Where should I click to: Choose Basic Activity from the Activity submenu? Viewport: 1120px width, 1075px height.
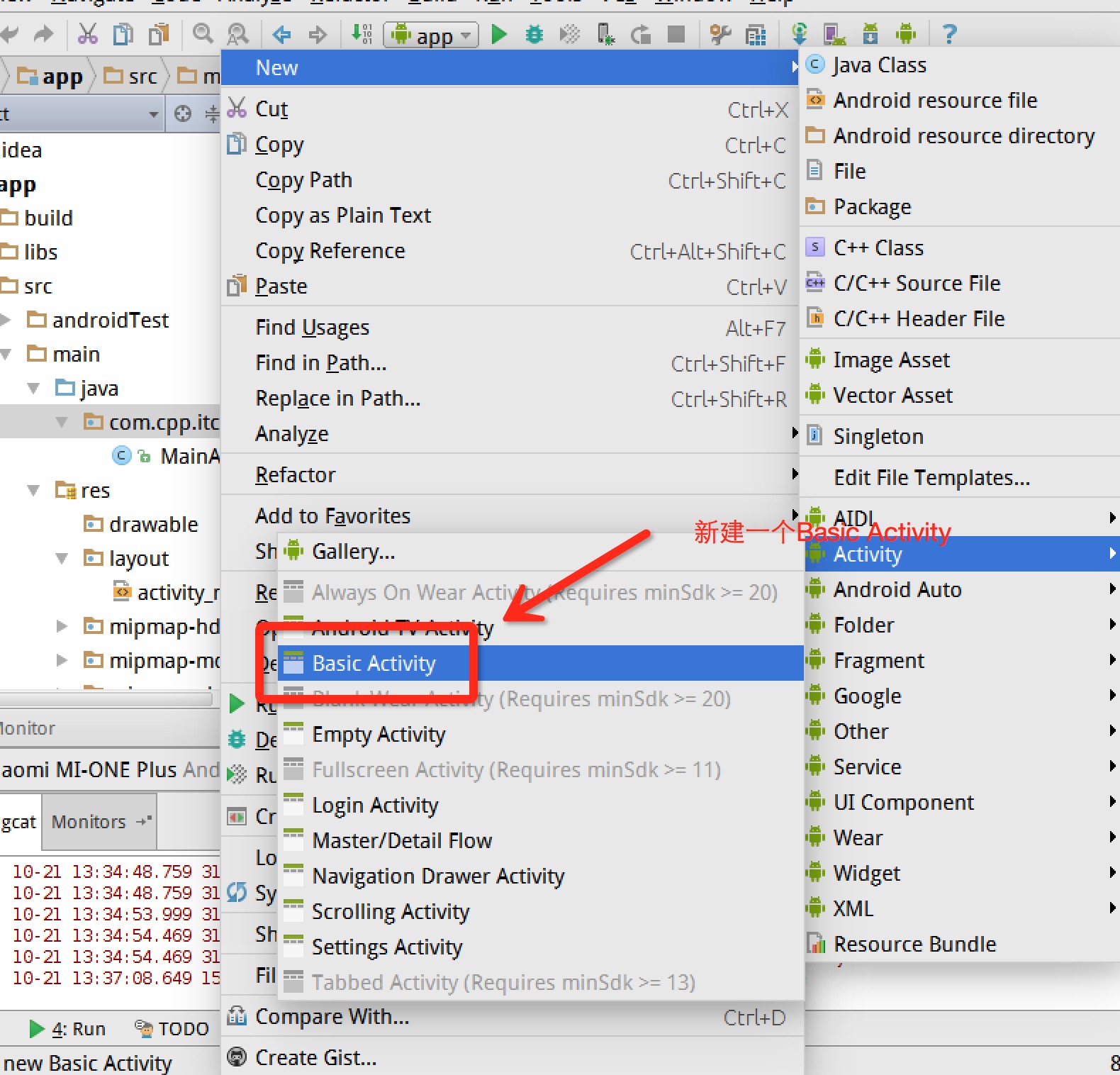(540, 663)
